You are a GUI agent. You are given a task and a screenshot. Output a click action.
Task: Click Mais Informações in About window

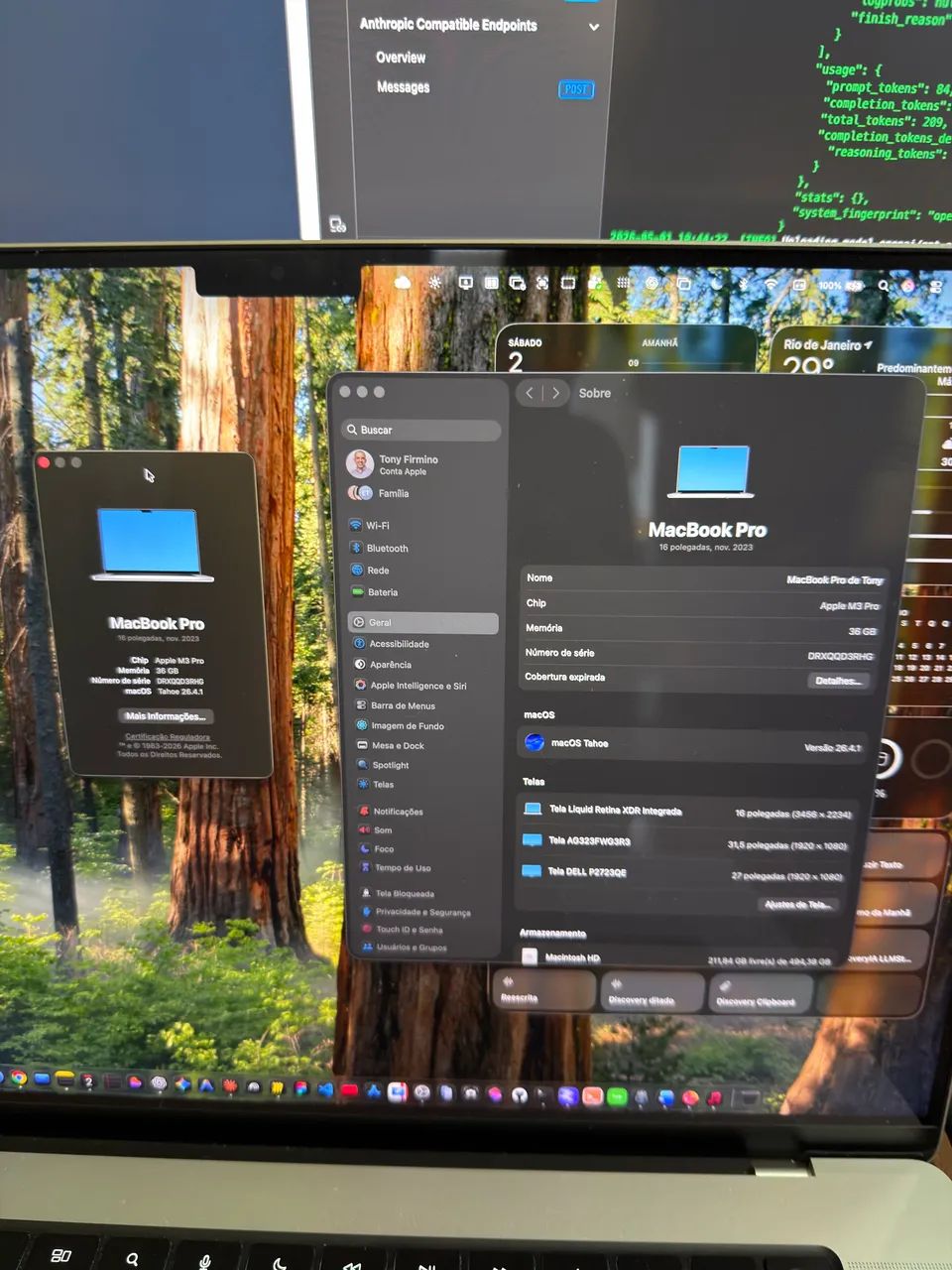166,716
